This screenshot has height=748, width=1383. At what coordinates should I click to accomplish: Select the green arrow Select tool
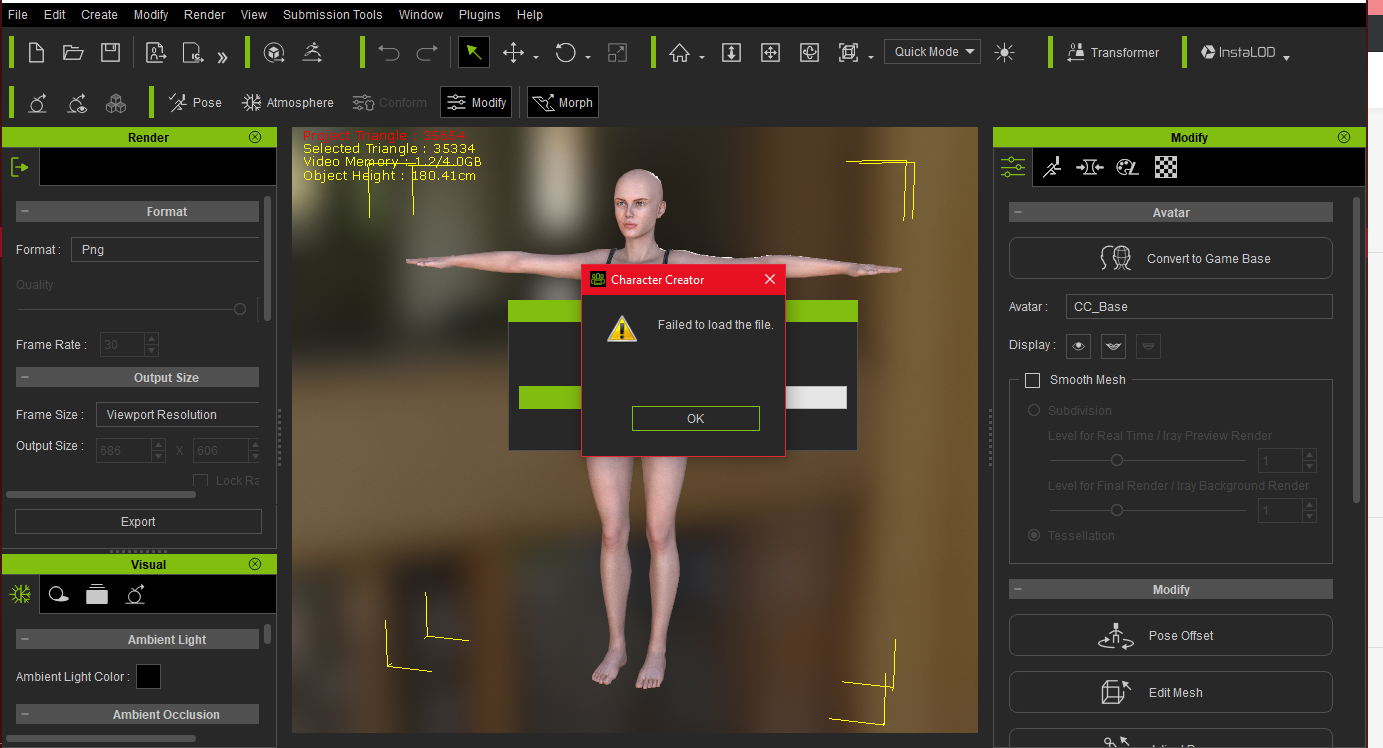474,53
